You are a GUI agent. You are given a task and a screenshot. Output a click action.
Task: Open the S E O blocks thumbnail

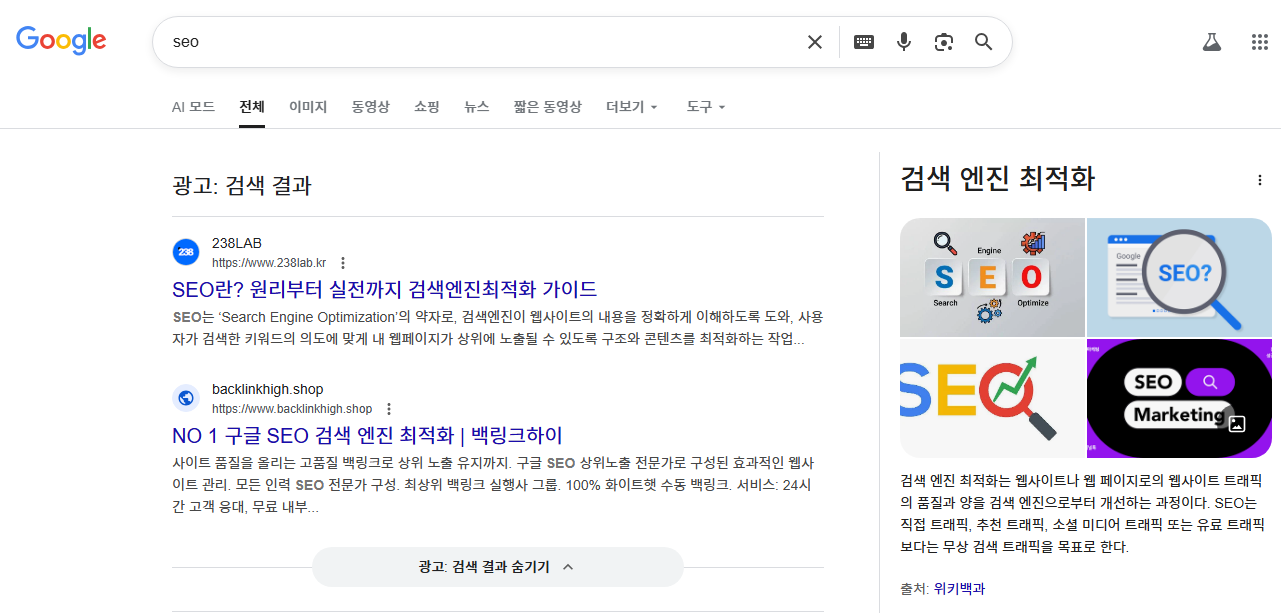click(992, 277)
